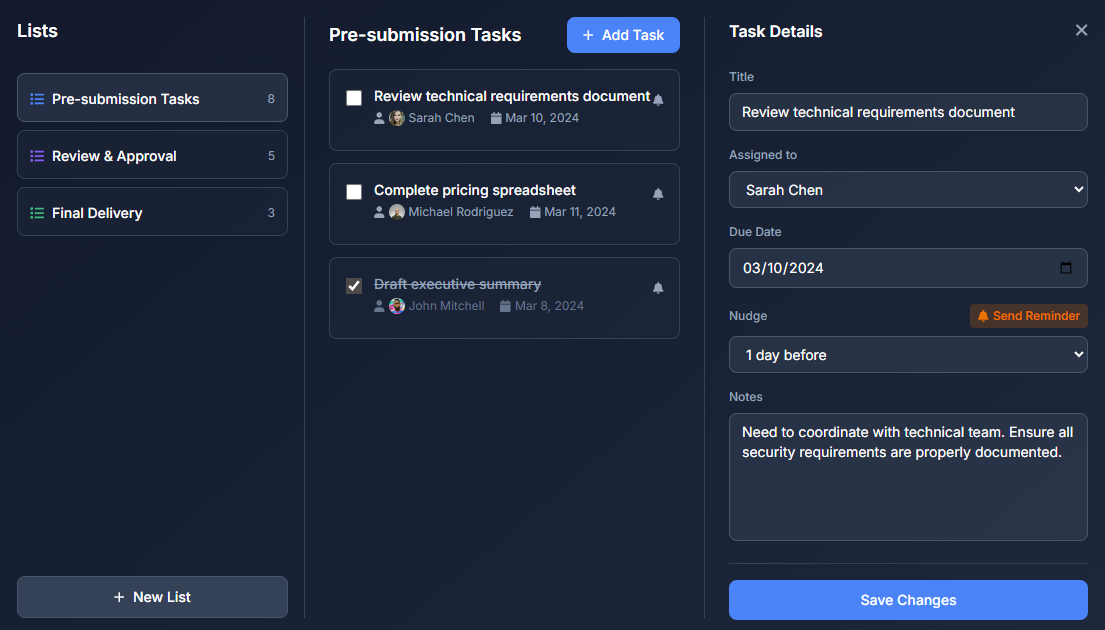Expand the assignee selector showing Sarah Chen

coord(908,190)
